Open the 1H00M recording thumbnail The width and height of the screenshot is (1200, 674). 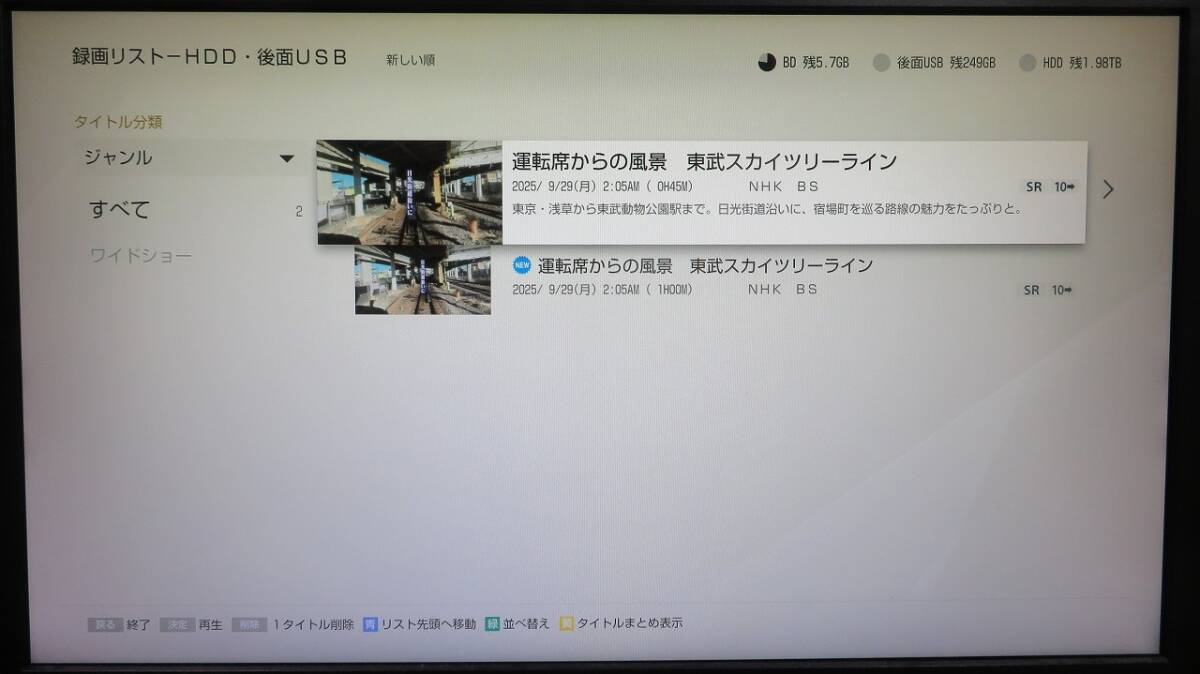pos(423,280)
